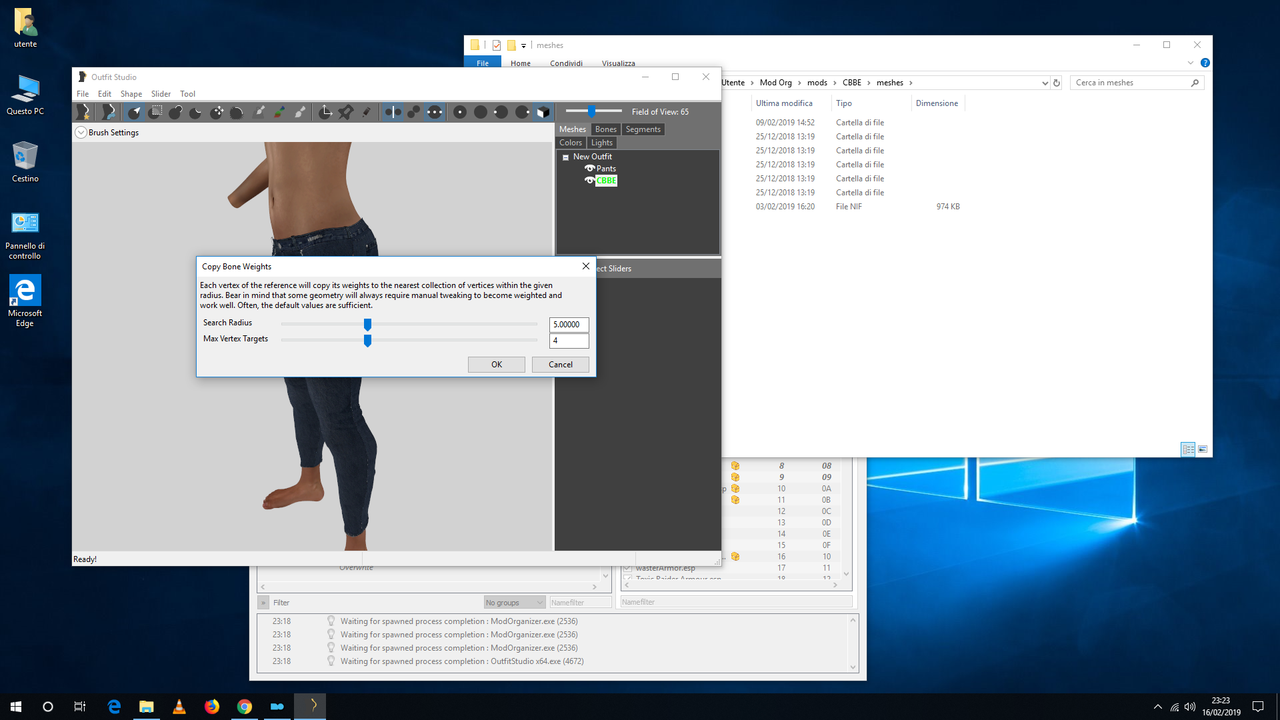Toggle visibility of the Pants mesh
Viewport: 1280px width, 720px height.
click(x=590, y=168)
